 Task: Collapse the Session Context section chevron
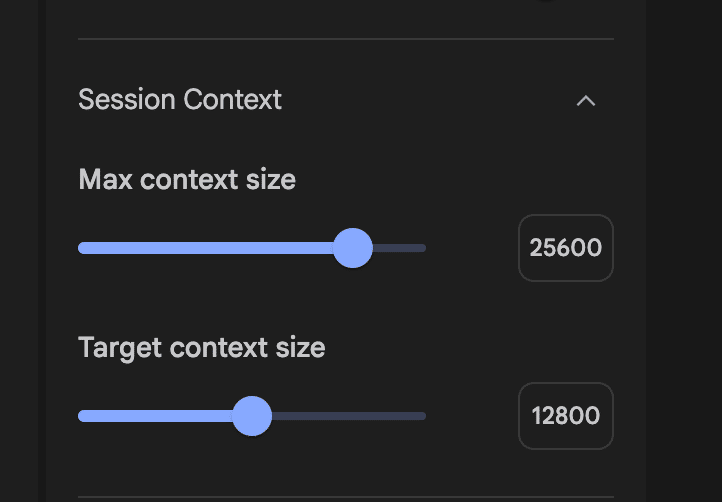click(586, 100)
